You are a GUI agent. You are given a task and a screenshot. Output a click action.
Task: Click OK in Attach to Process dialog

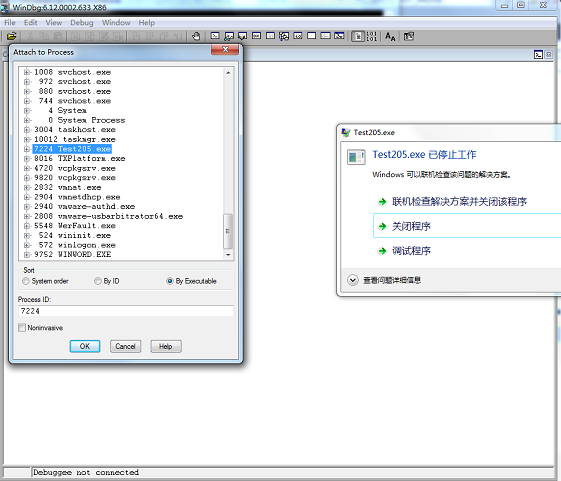pyautogui.click(x=85, y=346)
